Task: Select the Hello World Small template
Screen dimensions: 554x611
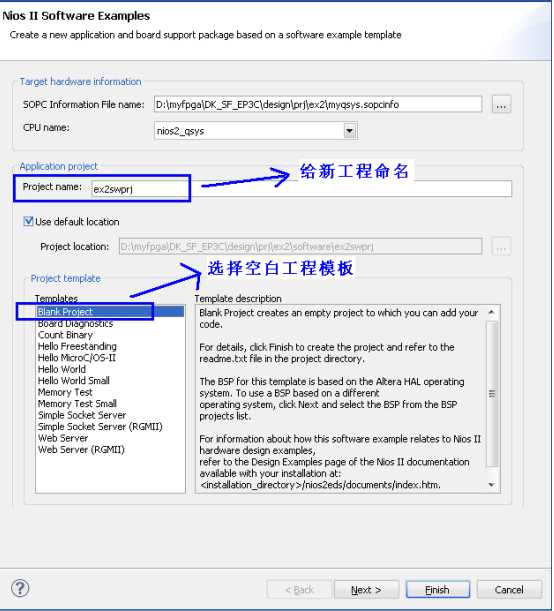Action: [74, 381]
